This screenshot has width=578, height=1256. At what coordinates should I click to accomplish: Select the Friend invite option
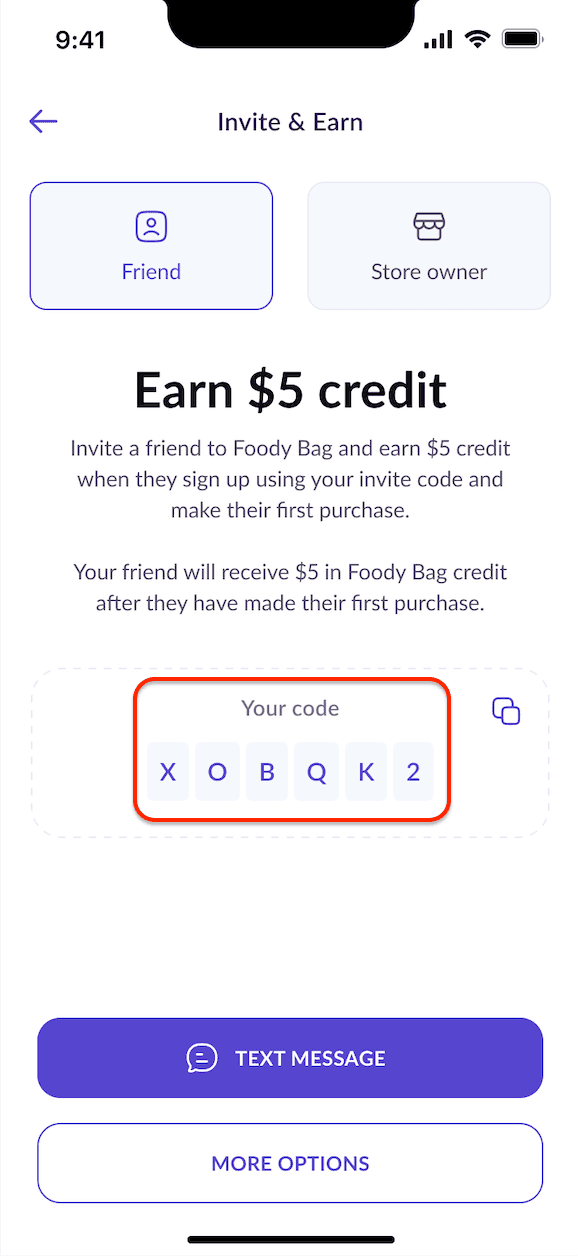pos(151,245)
